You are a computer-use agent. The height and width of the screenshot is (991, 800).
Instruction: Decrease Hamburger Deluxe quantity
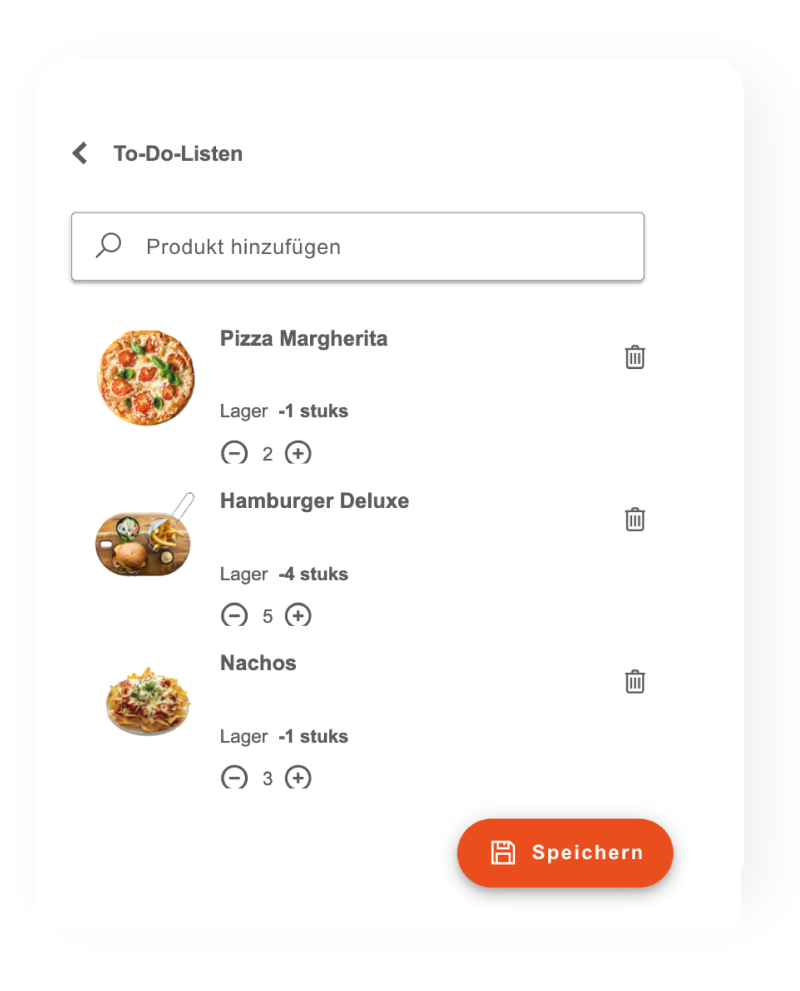click(234, 615)
